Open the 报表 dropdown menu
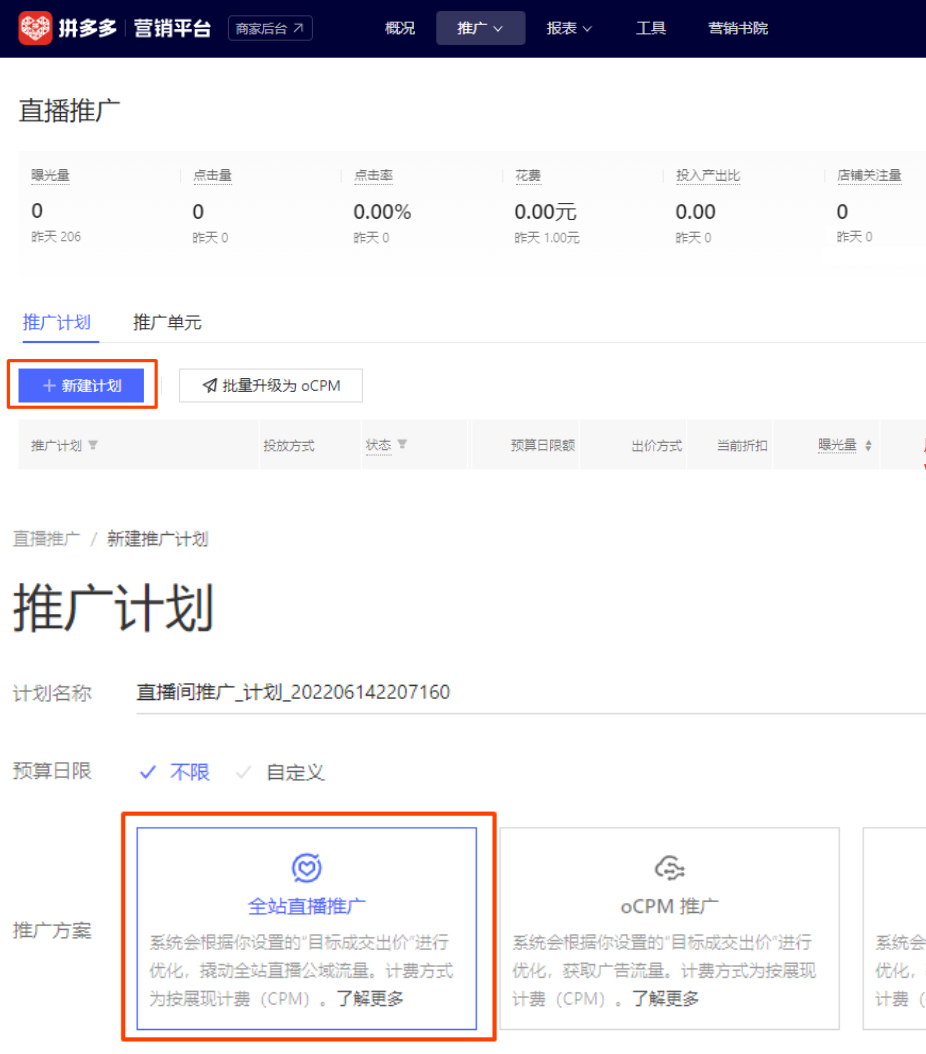The width and height of the screenshot is (926, 1054). [568, 28]
